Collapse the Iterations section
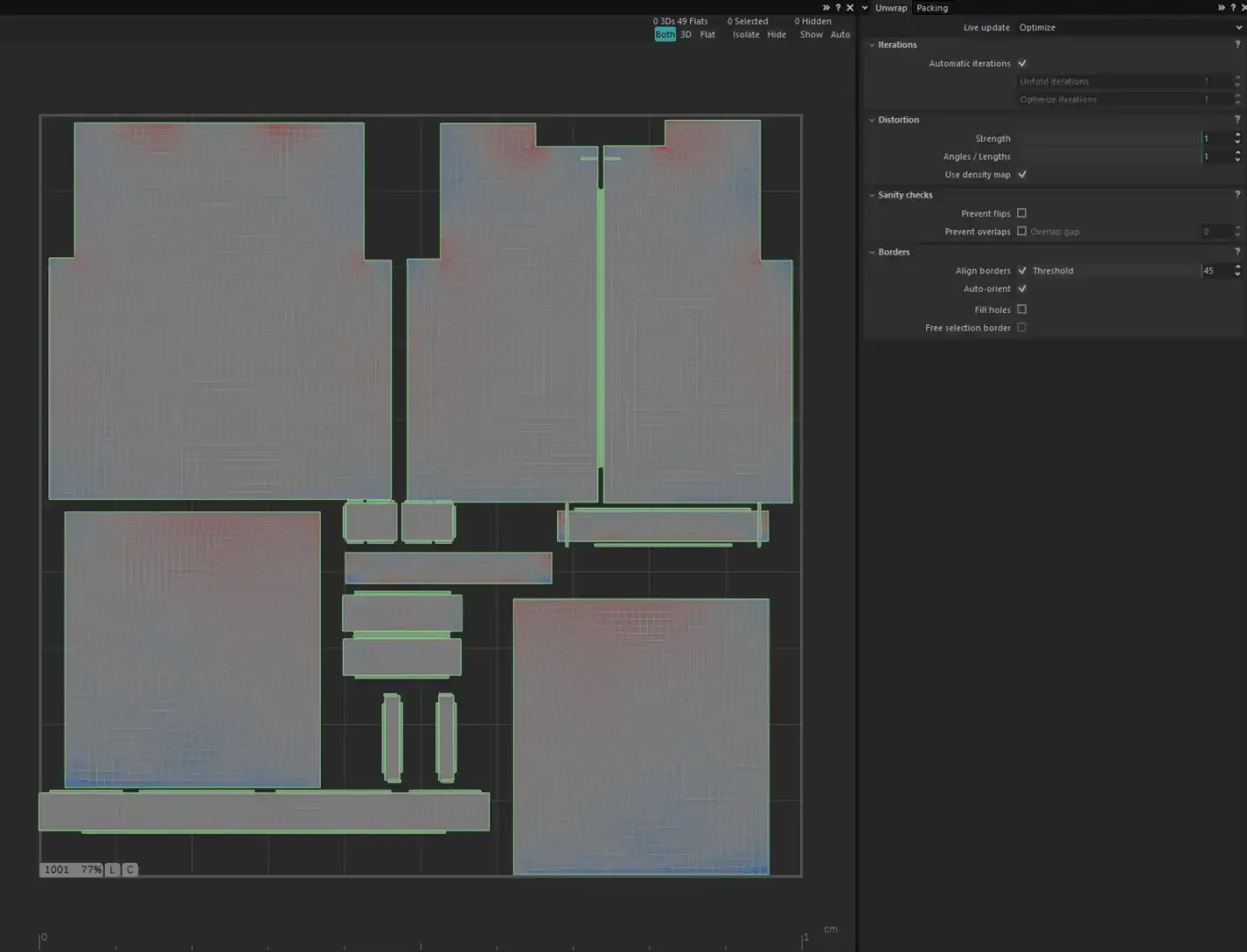Screen dimensions: 1247x952 point(872,45)
